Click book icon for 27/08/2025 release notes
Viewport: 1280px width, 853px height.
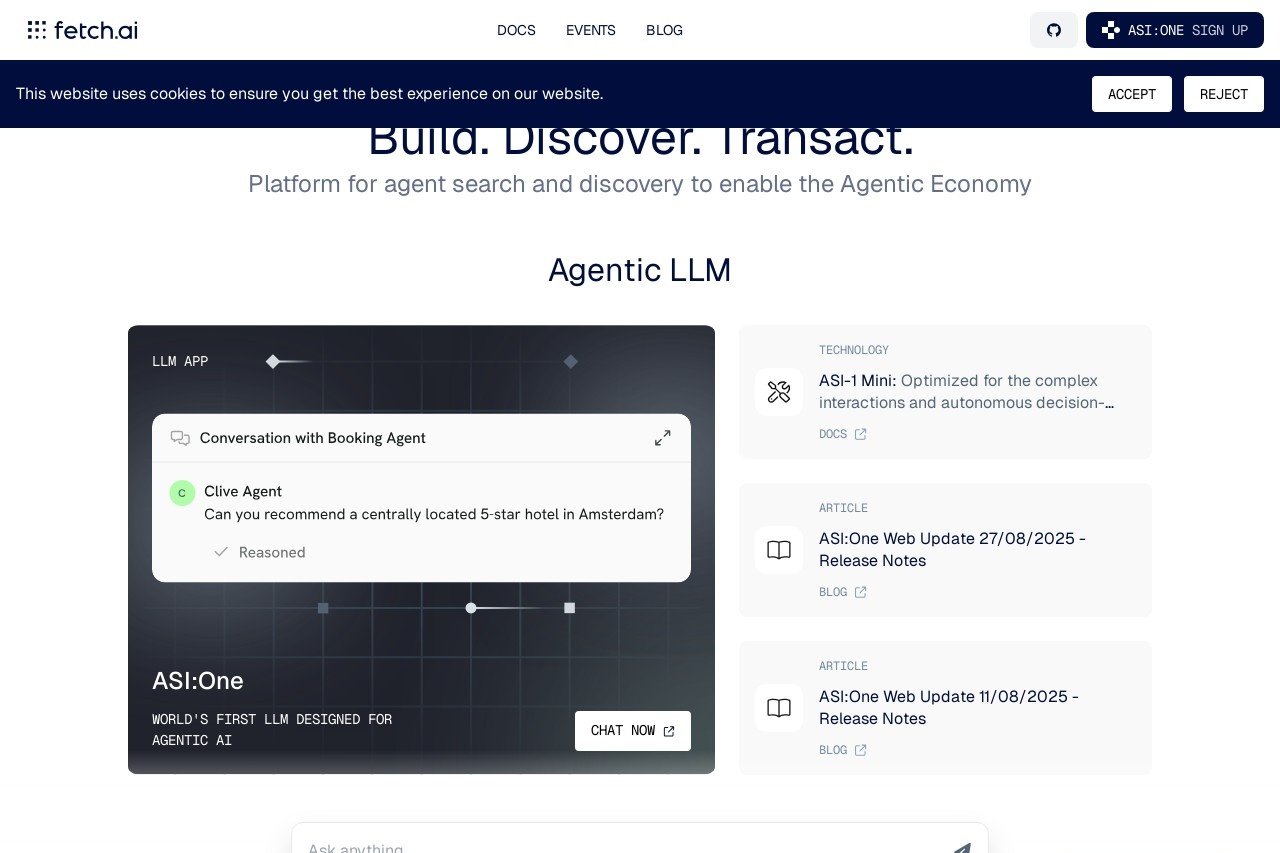tap(779, 550)
